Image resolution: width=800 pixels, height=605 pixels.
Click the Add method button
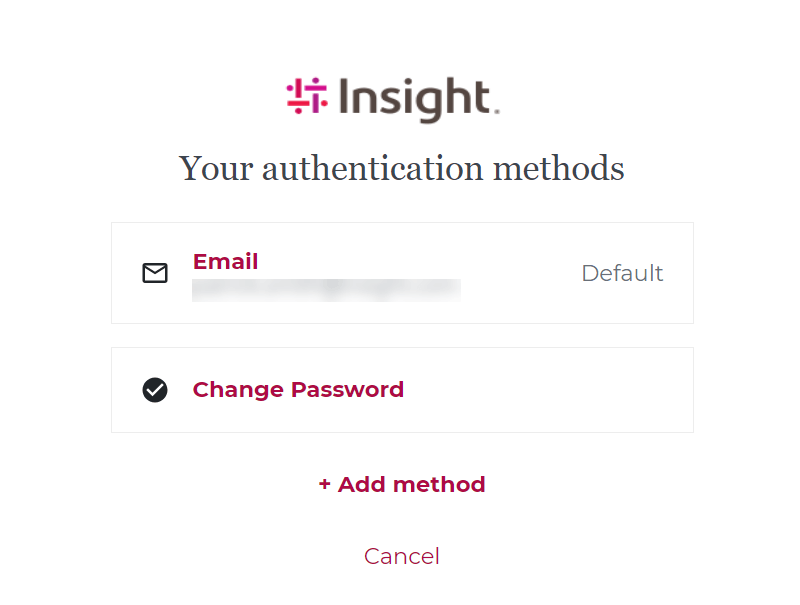(x=402, y=484)
